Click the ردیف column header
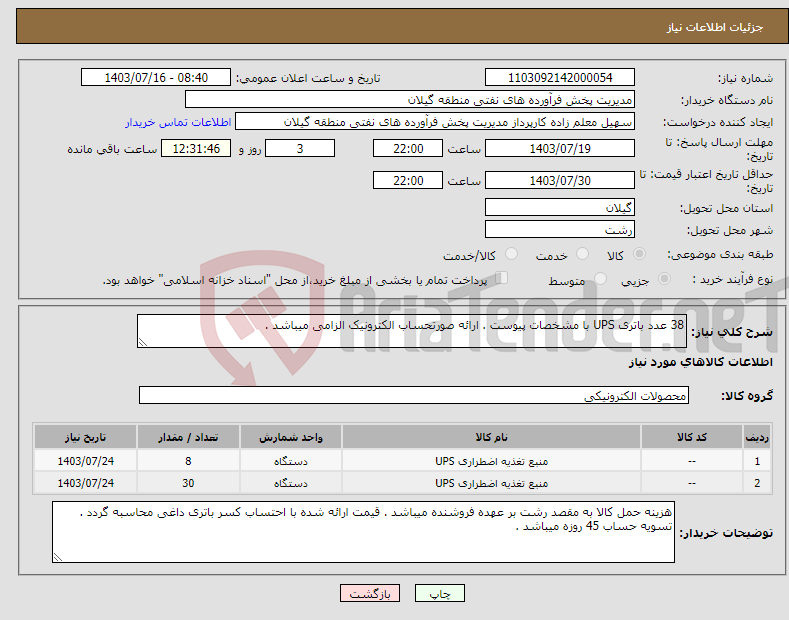789x620 pixels. tap(757, 437)
